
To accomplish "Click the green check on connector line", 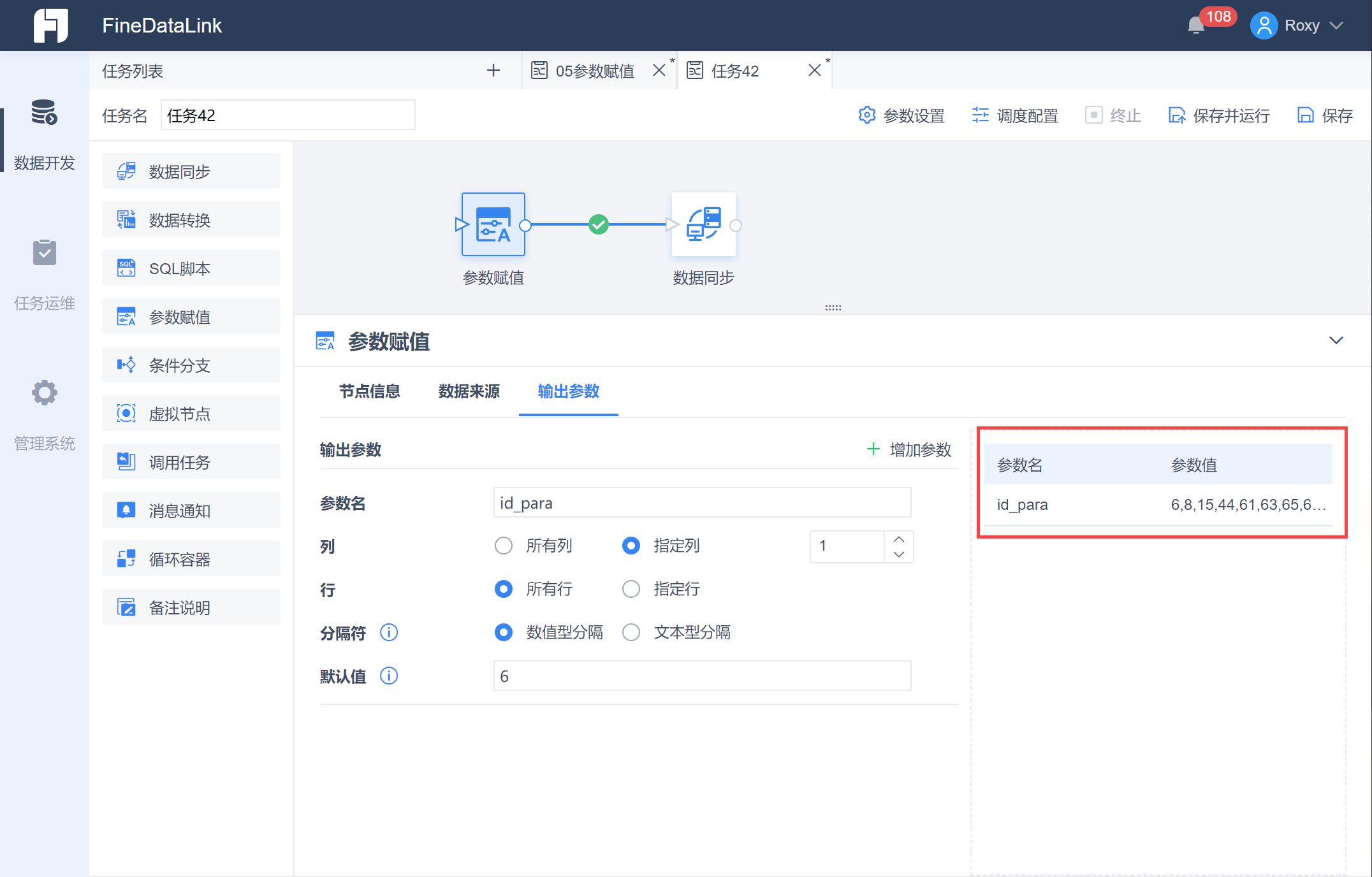I will (x=598, y=224).
